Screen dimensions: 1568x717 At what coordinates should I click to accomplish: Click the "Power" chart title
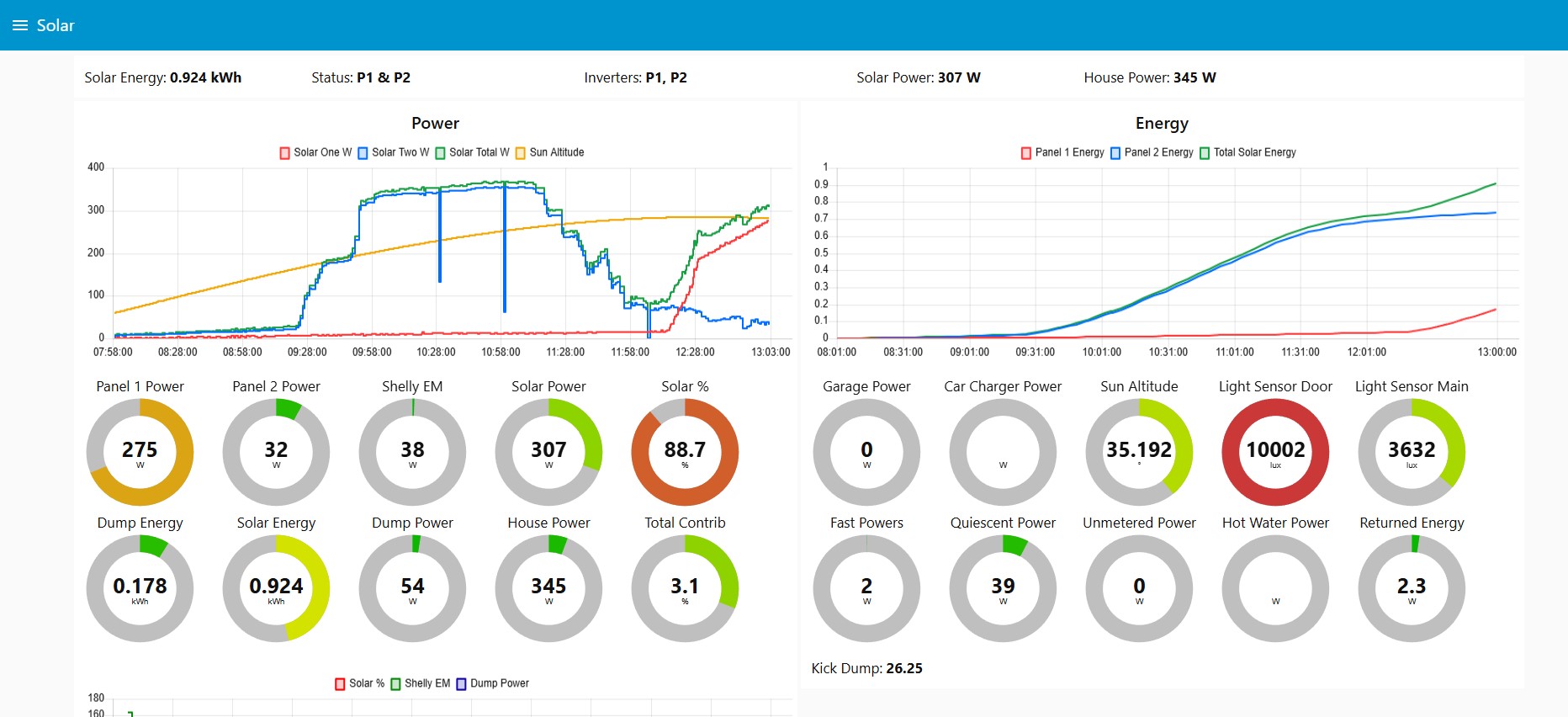coord(435,123)
